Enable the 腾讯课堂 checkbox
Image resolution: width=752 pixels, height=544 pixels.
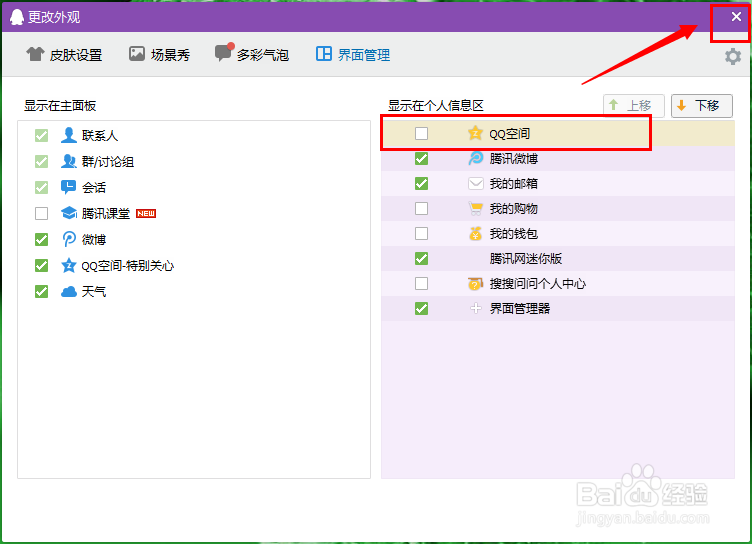coord(42,213)
